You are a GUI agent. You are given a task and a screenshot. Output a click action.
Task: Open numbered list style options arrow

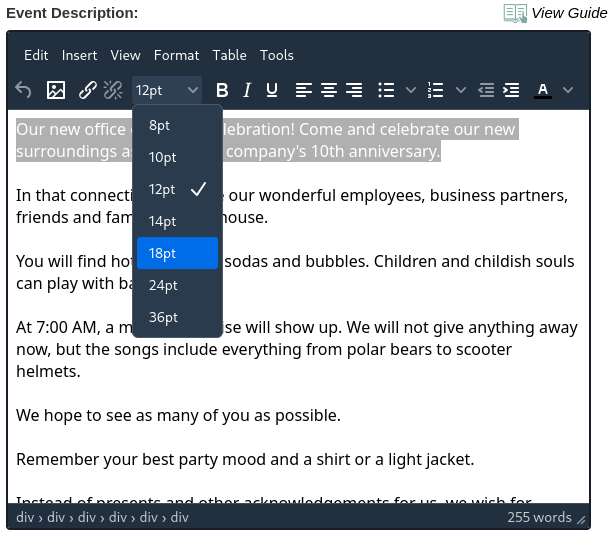tap(461, 90)
